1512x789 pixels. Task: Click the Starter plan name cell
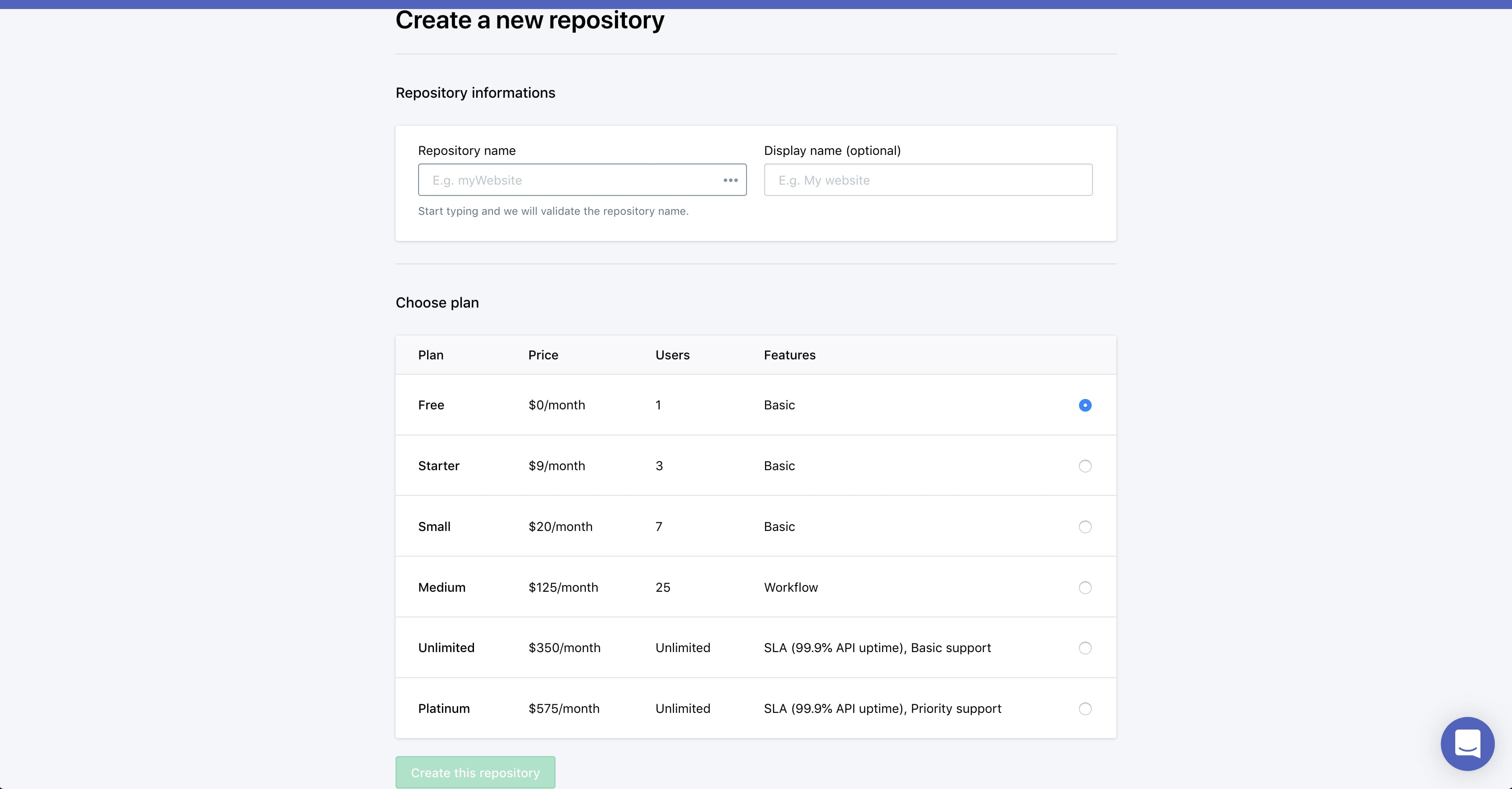pos(438,466)
